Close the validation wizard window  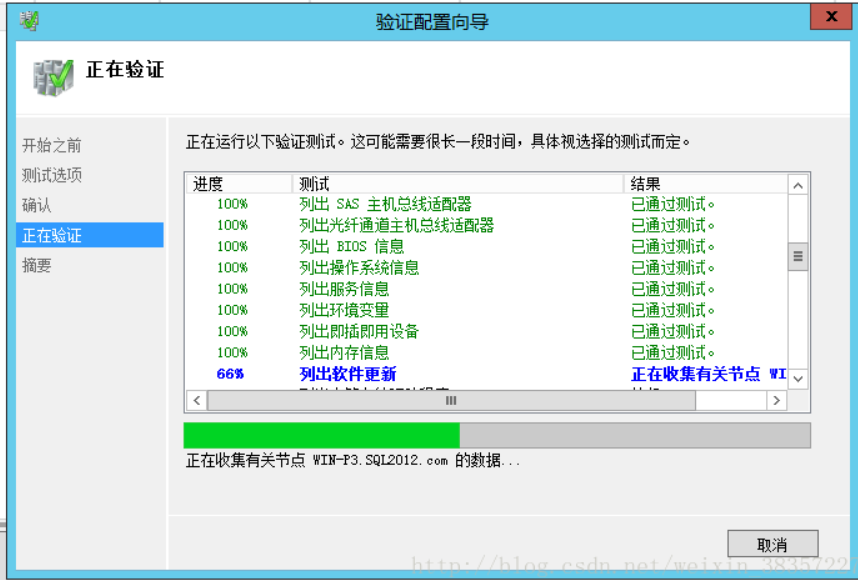(x=831, y=17)
